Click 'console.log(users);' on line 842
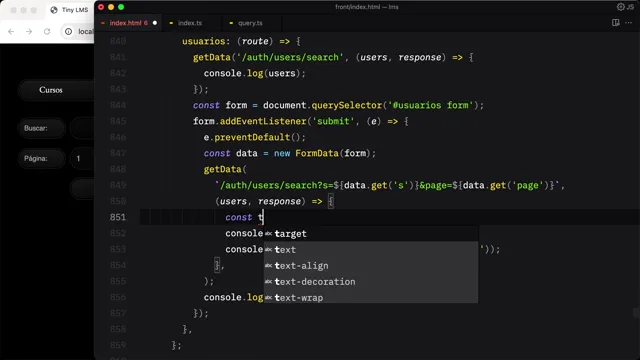 [x=255, y=73]
